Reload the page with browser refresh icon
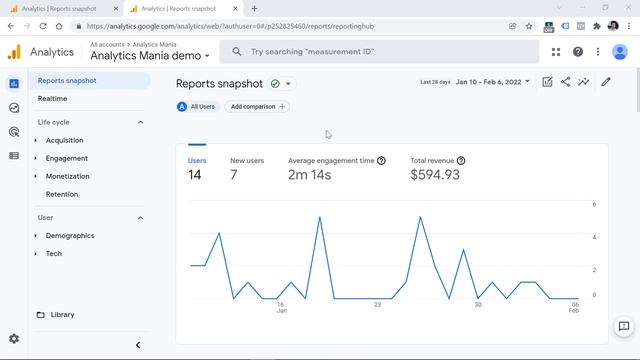Screen dimensions: 640x360 [x=43, y=26]
